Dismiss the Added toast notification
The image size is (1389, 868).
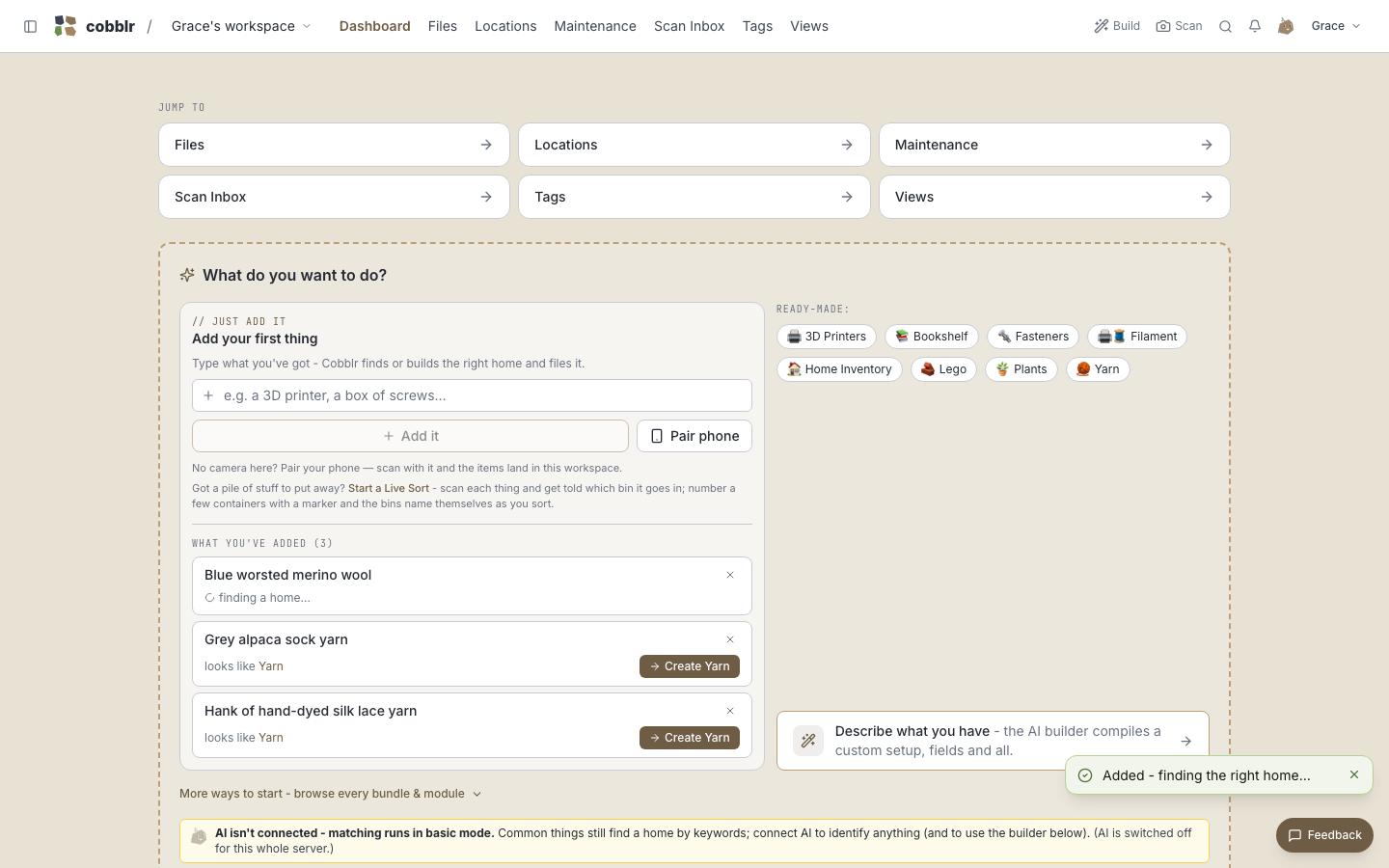(1354, 774)
